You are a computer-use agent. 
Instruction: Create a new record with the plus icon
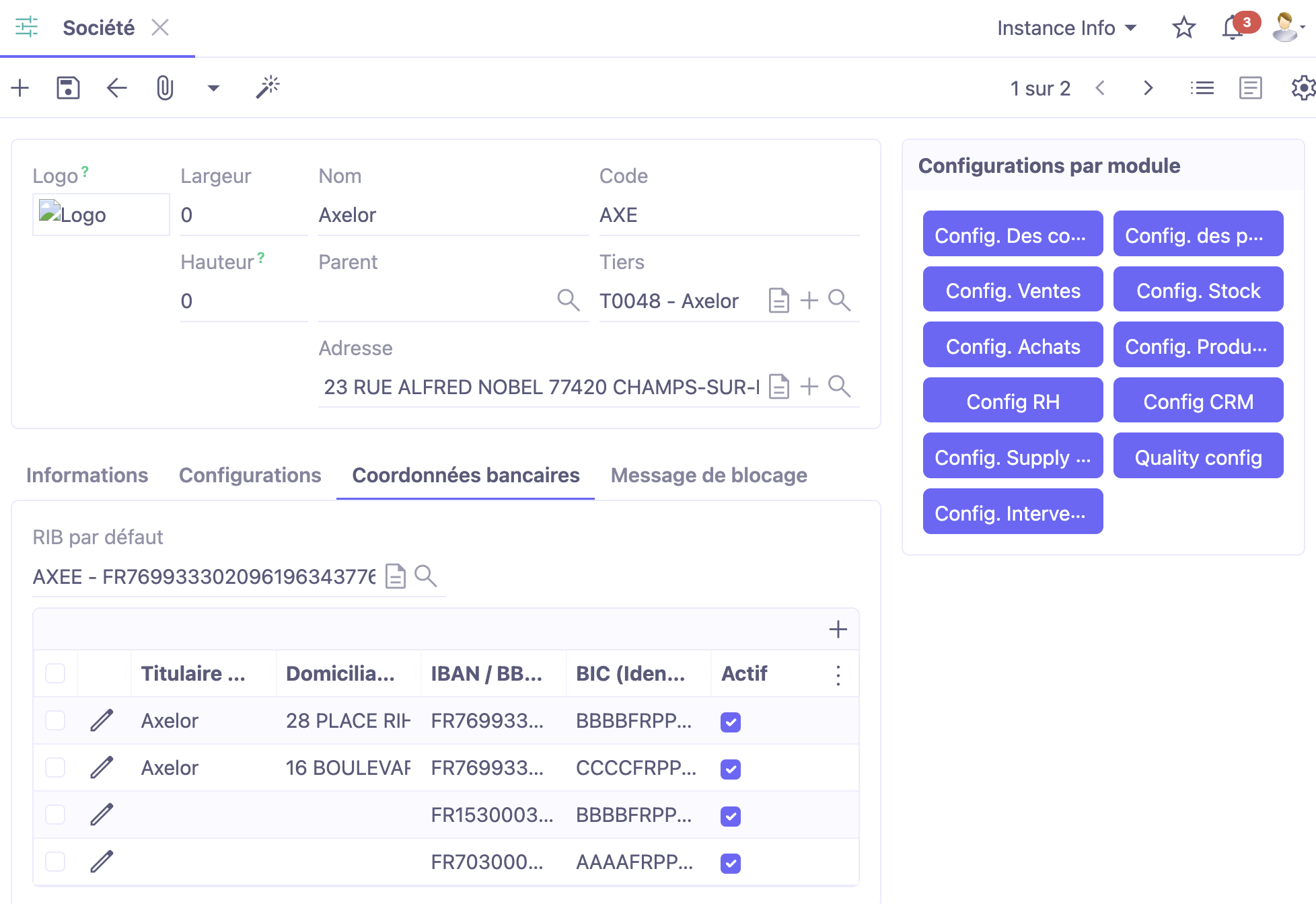click(x=19, y=87)
